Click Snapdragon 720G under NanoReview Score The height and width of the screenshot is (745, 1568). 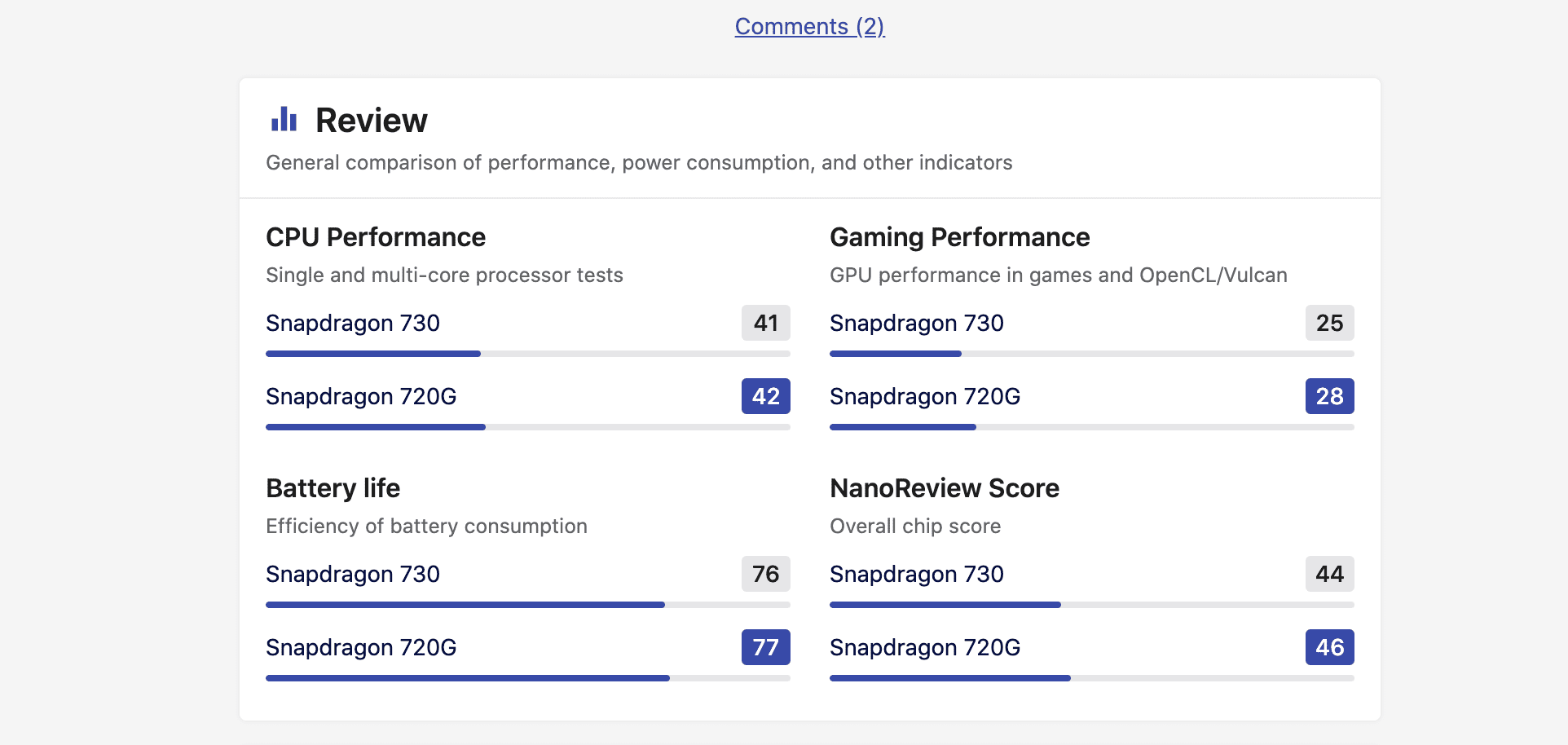[x=925, y=647]
